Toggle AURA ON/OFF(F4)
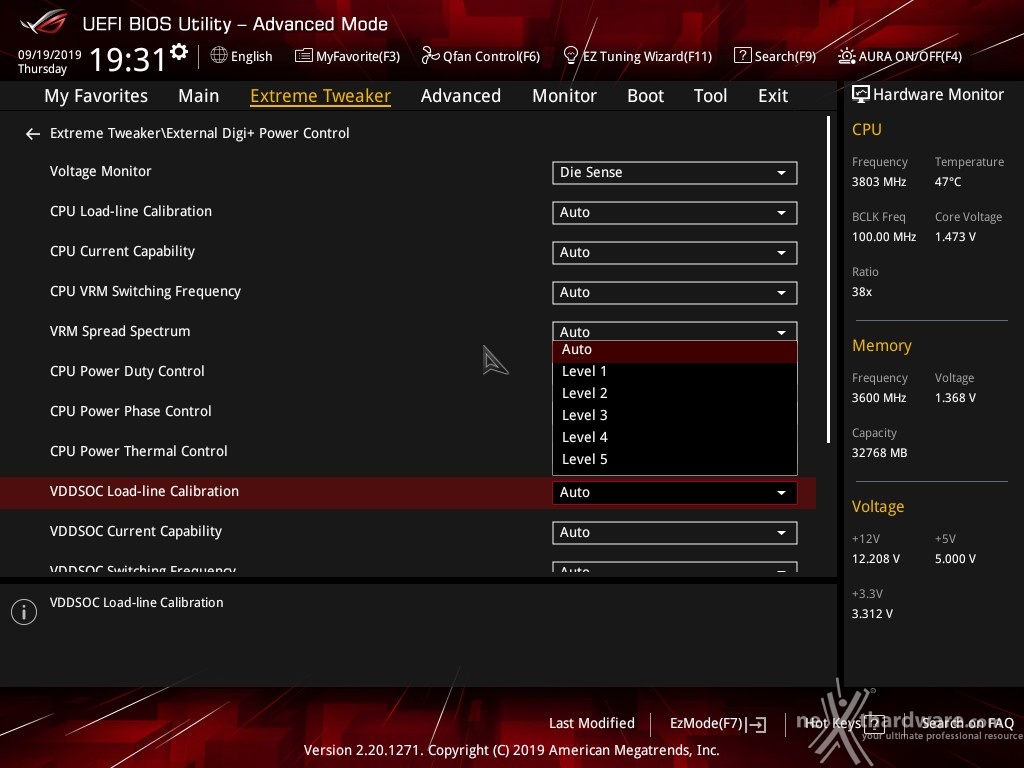 tap(900, 56)
